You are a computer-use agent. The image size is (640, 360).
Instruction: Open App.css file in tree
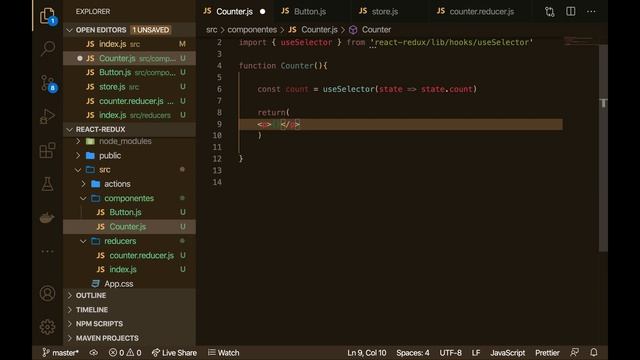pyautogui.click(x=129, y=284)
